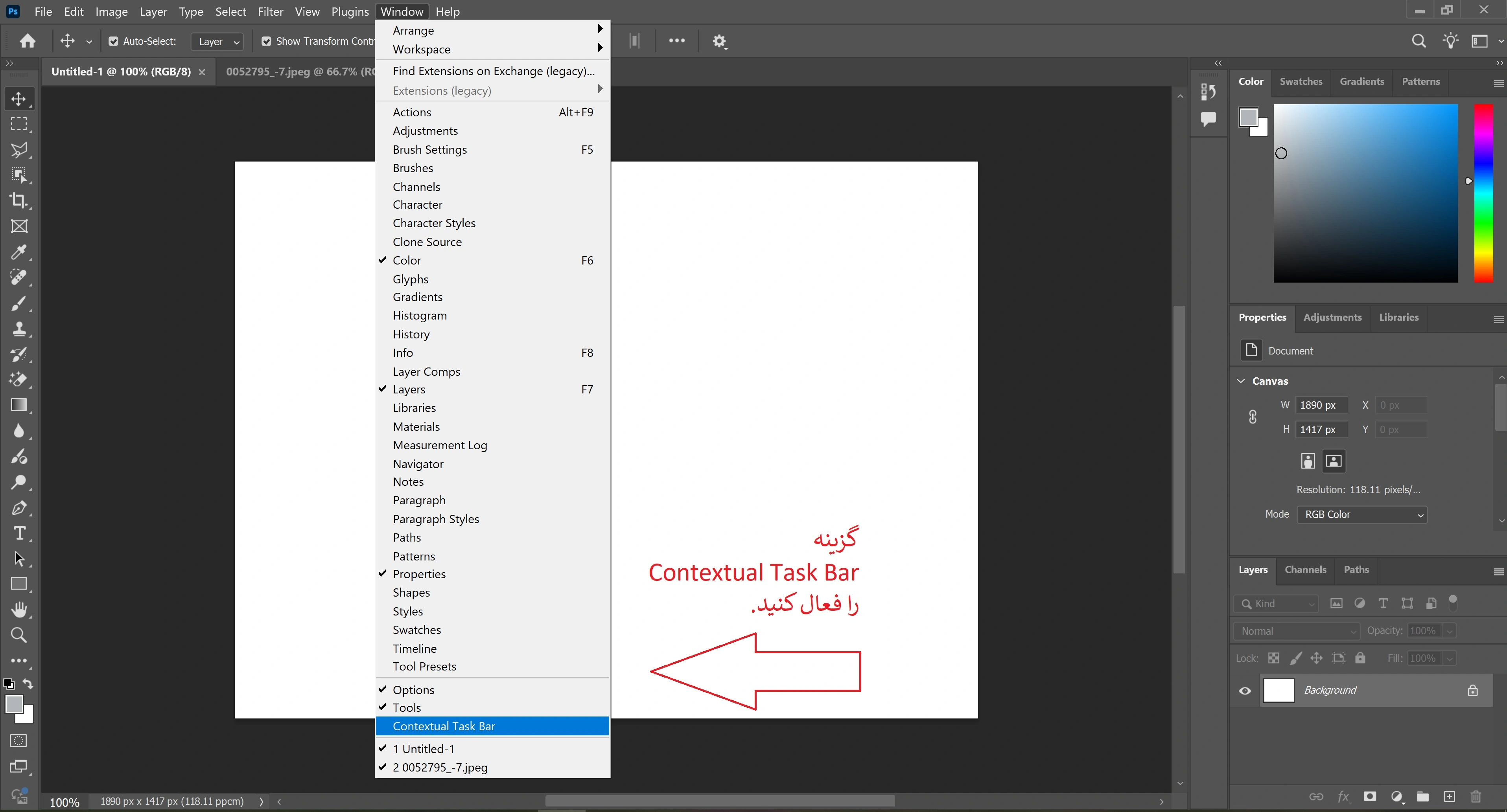Click Contextual Task Bar menu entry
The image size is (1507, 812).
point(493,726)
